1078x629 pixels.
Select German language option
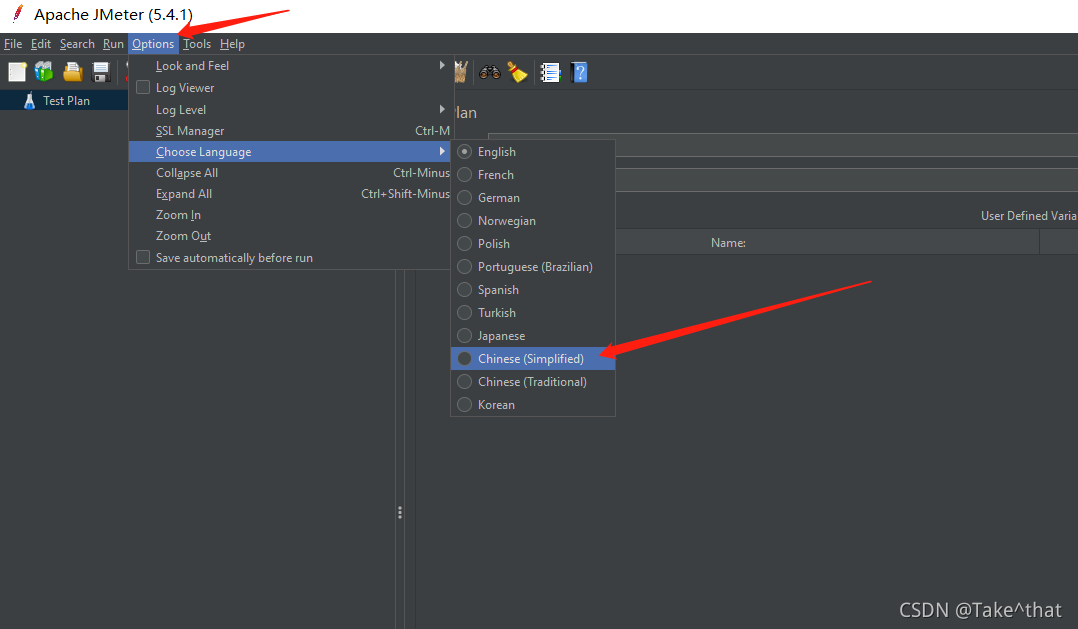coord(533,197)
